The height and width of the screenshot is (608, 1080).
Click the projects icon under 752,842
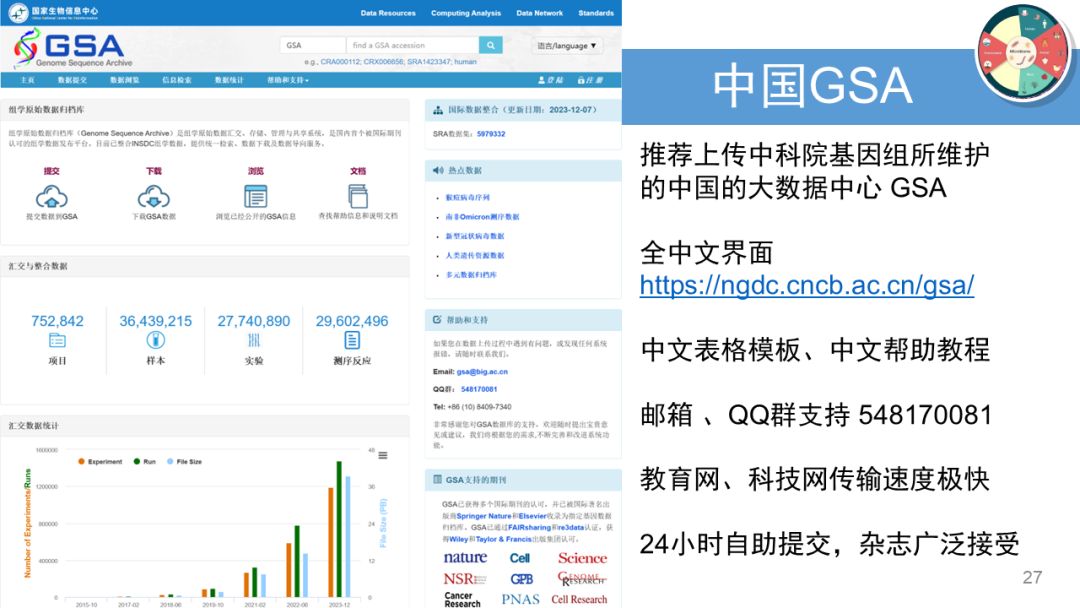click(x=57, y=340)
